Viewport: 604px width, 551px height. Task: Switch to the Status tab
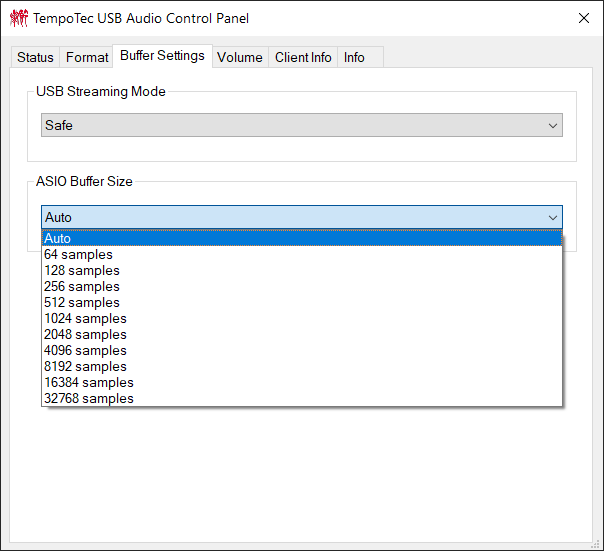(x=36, y=58)
